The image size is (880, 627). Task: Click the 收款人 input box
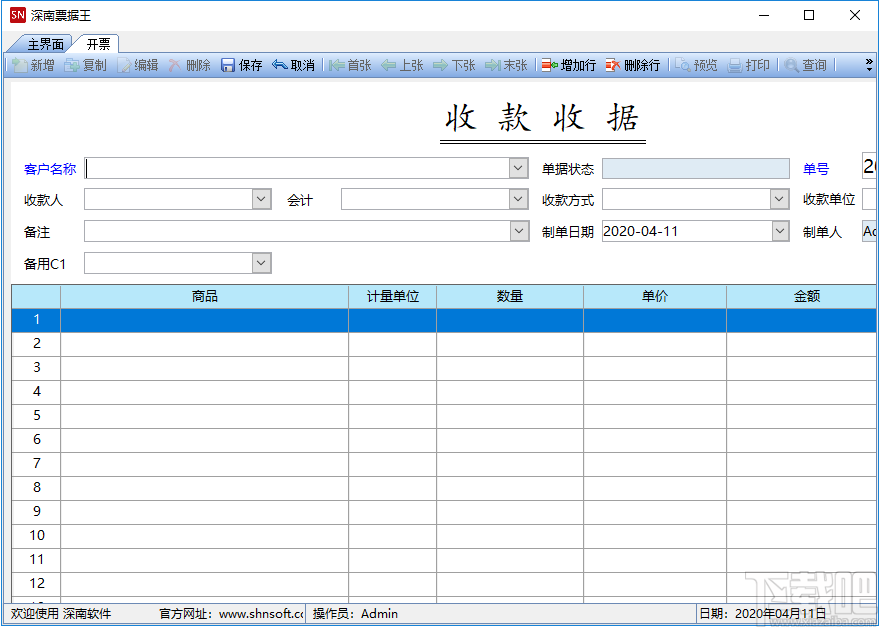168,199
